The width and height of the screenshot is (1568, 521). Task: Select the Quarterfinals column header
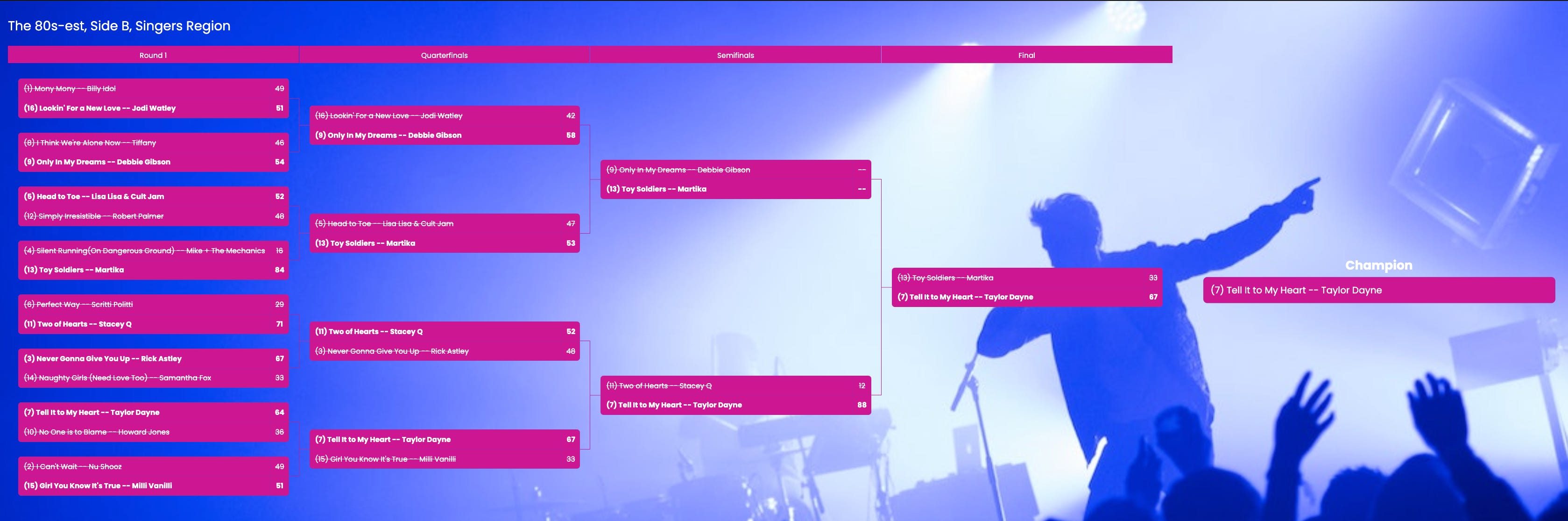445,55
